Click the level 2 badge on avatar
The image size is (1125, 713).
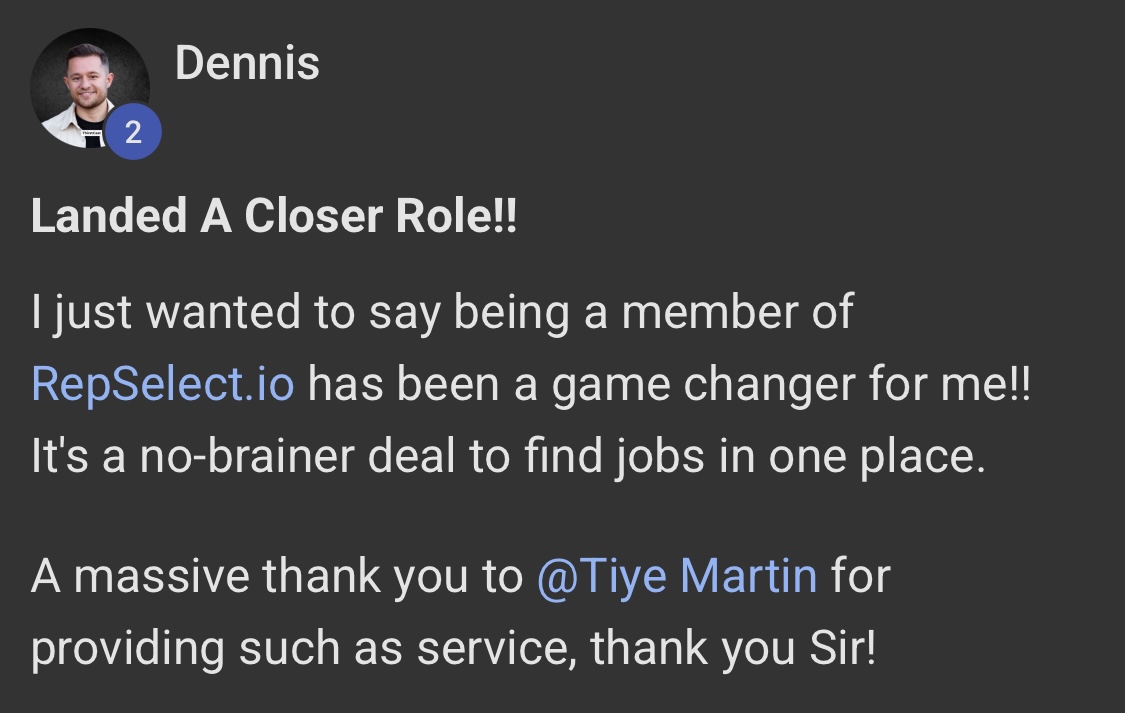click(x=133, y=133)
